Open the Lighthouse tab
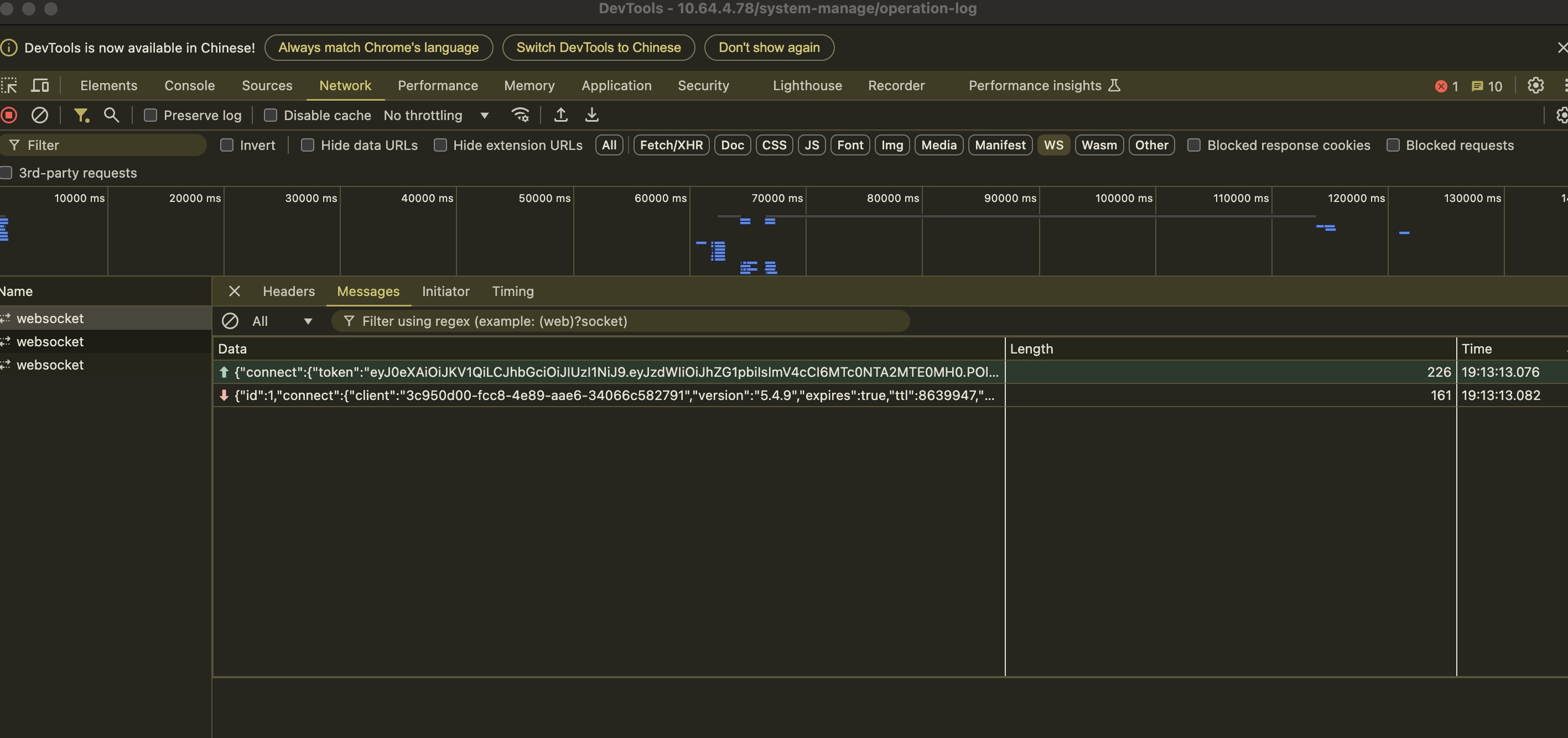The height and width of the screenshot is (738, 1568). click(x=807, y=86)
